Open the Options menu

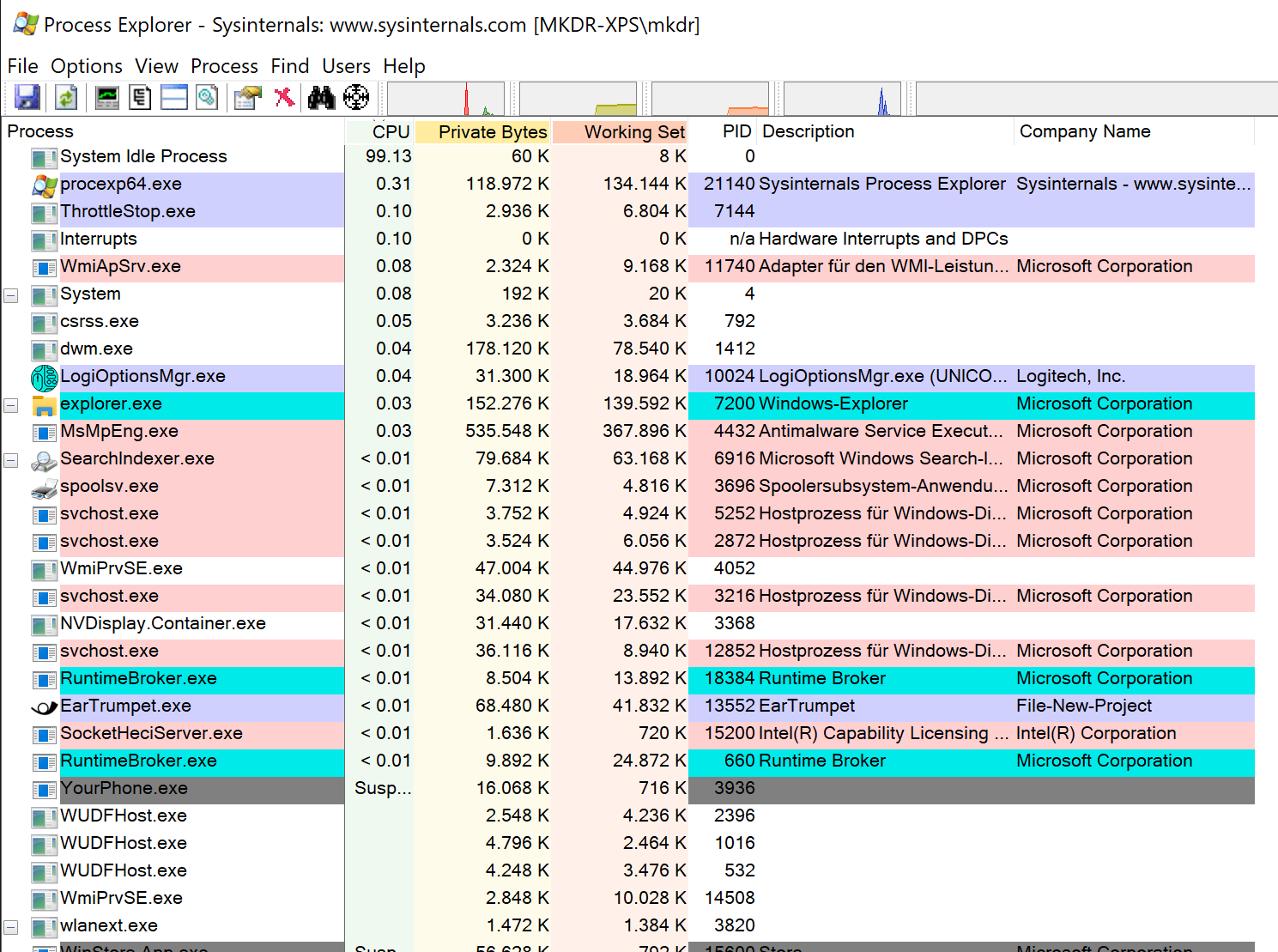[86, 66]
